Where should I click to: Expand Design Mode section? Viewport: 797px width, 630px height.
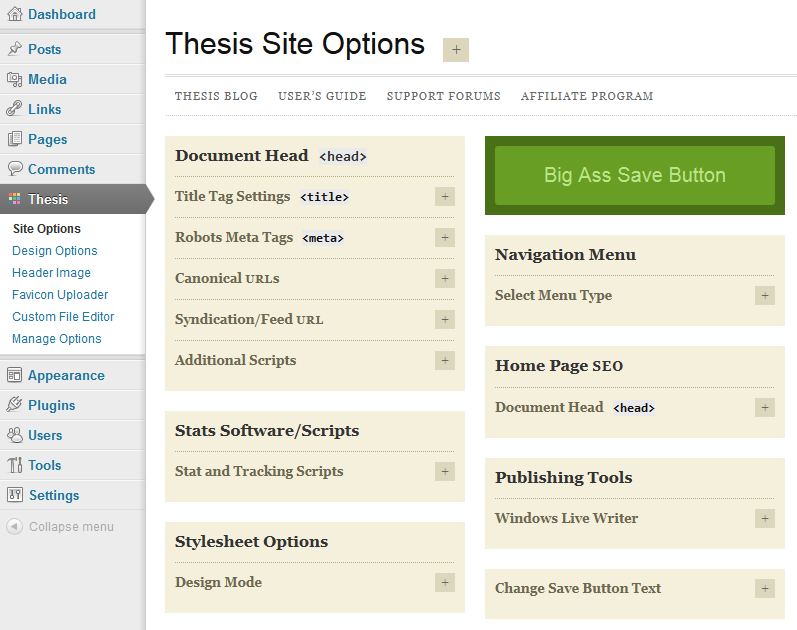tap(445, 583)
